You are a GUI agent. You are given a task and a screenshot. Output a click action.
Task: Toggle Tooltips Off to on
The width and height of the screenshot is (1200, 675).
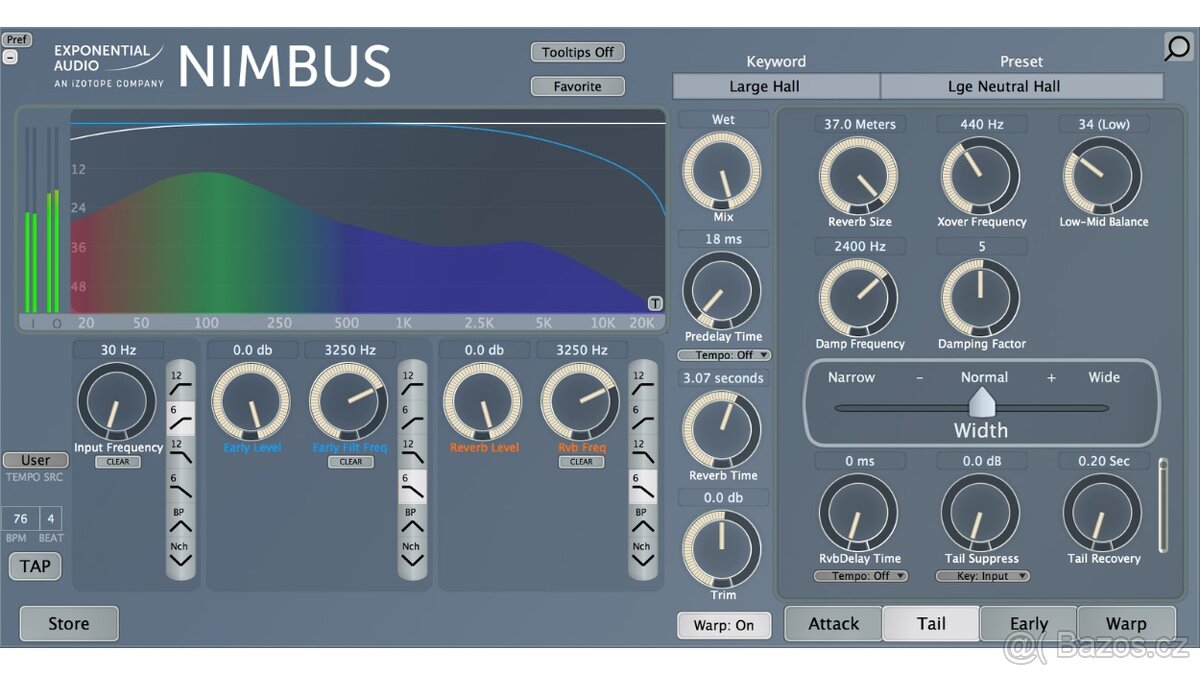[577, 52]
